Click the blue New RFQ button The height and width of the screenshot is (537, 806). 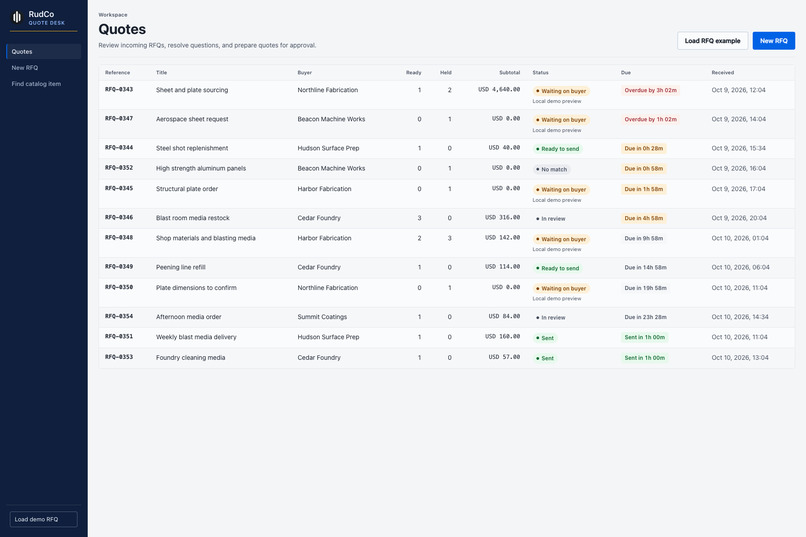[x=774, y=41]
